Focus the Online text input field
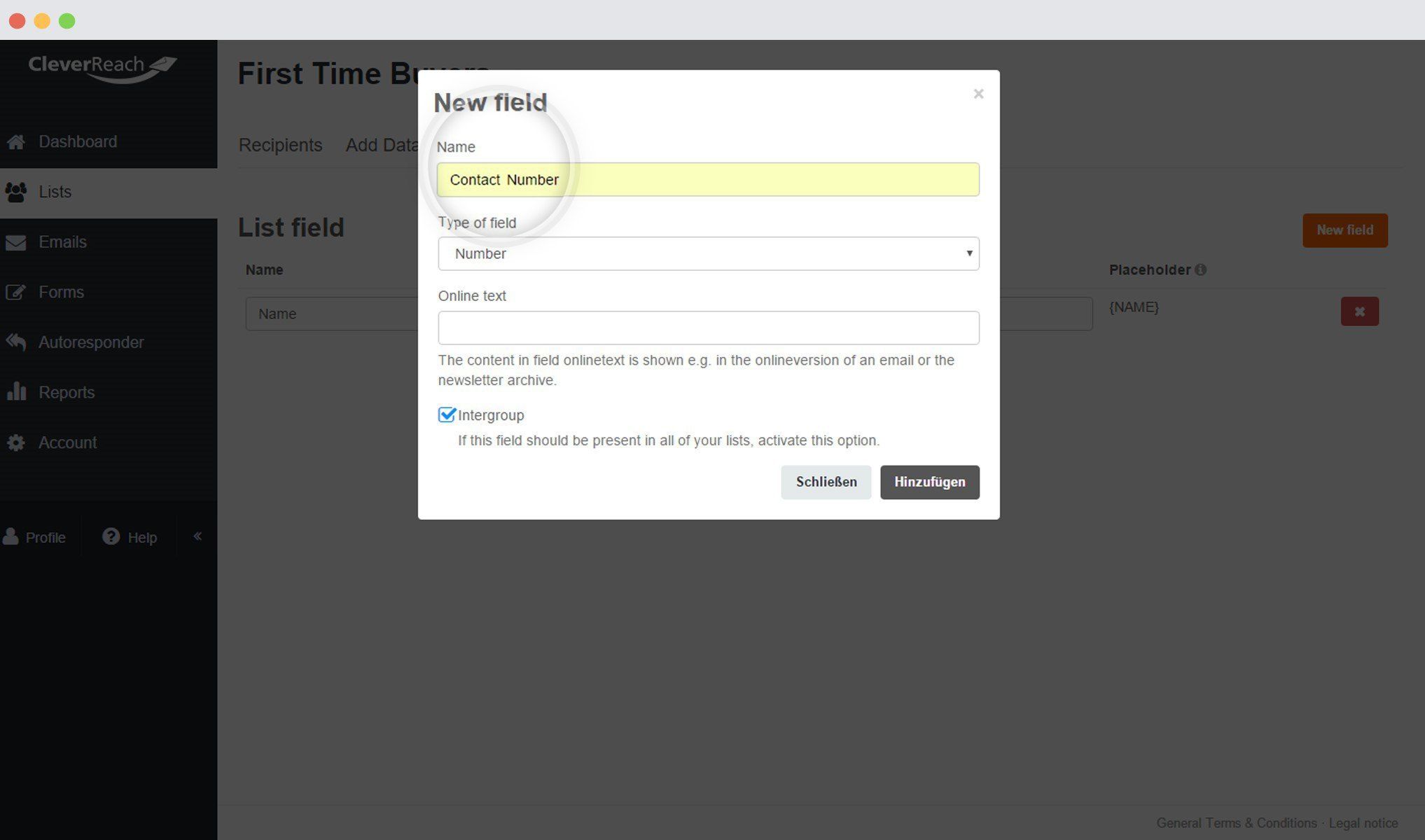 coord(709,328)
